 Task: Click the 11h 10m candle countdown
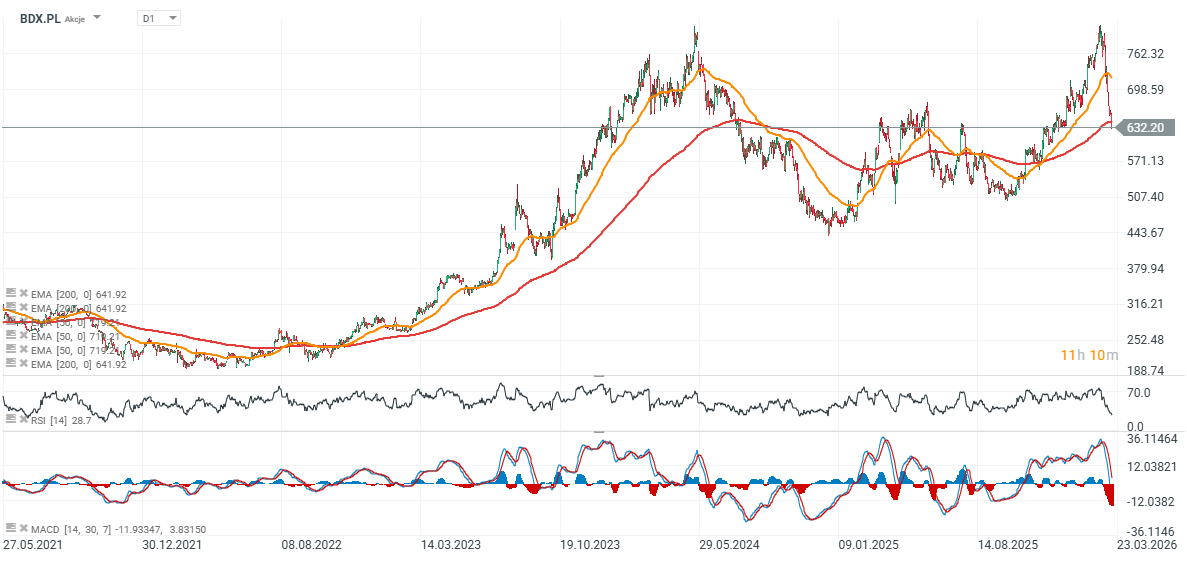pyautogui.click(x=1085, y=355)
